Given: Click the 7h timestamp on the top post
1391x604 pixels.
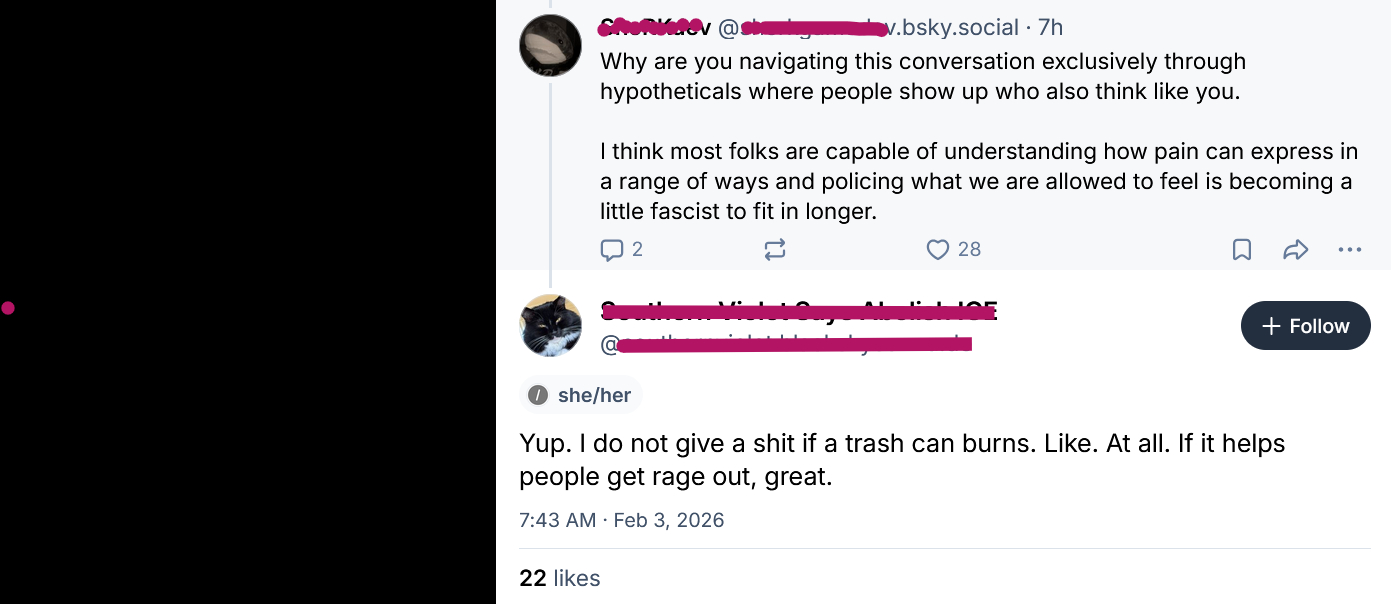Looking at the screenshot, I should point(1050,27).
